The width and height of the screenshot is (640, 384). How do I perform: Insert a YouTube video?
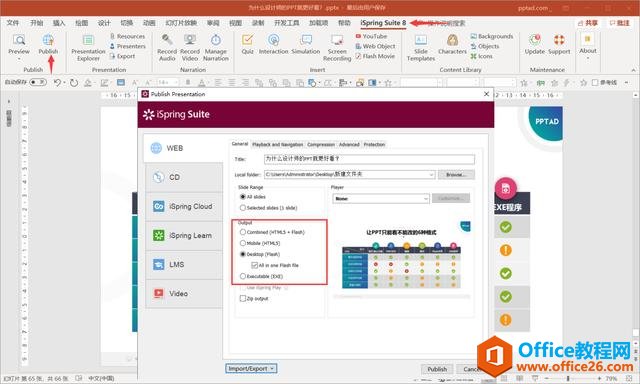[x=371, y=36]
